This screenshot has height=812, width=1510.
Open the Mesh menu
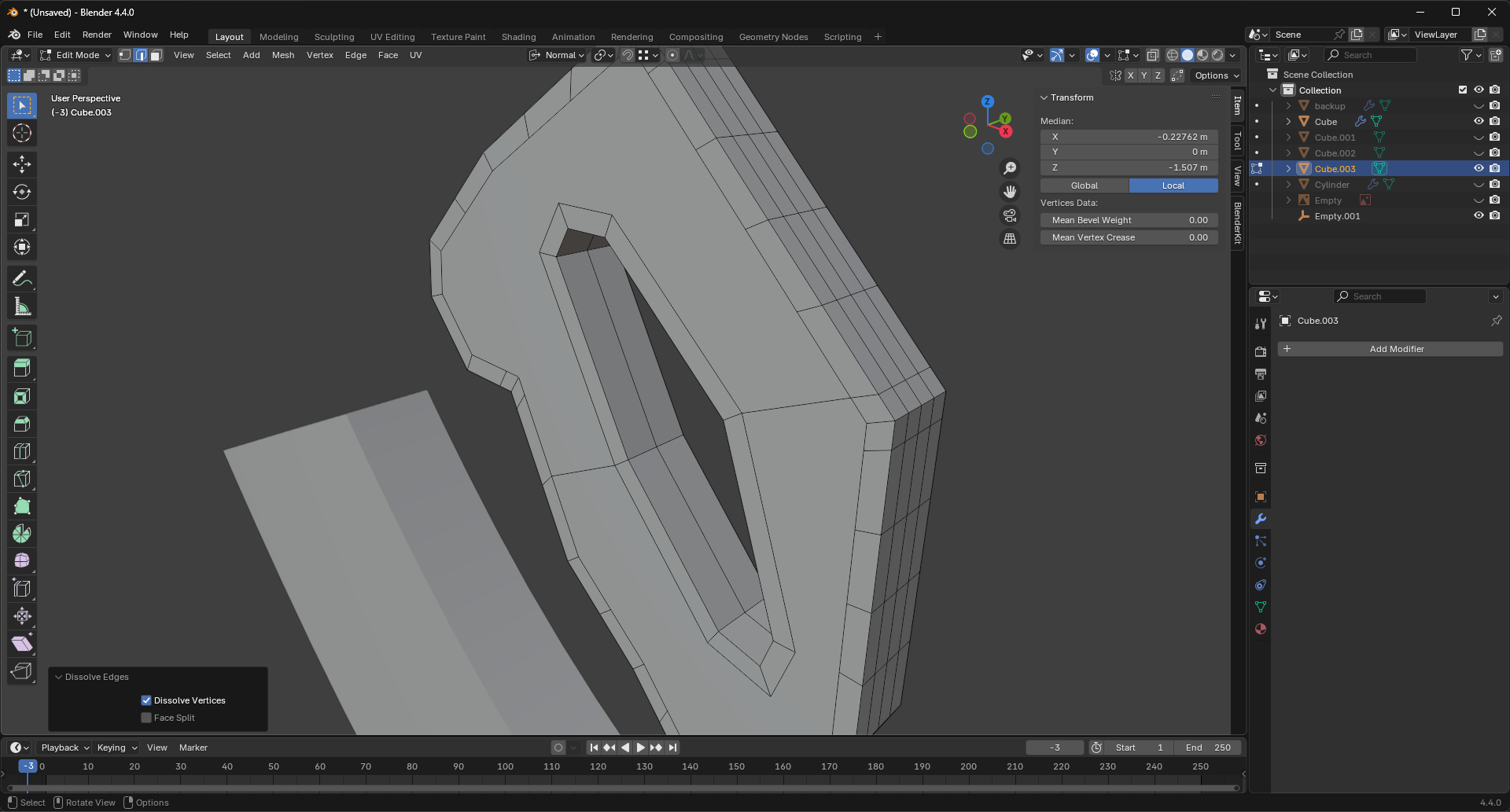(283, 55)
